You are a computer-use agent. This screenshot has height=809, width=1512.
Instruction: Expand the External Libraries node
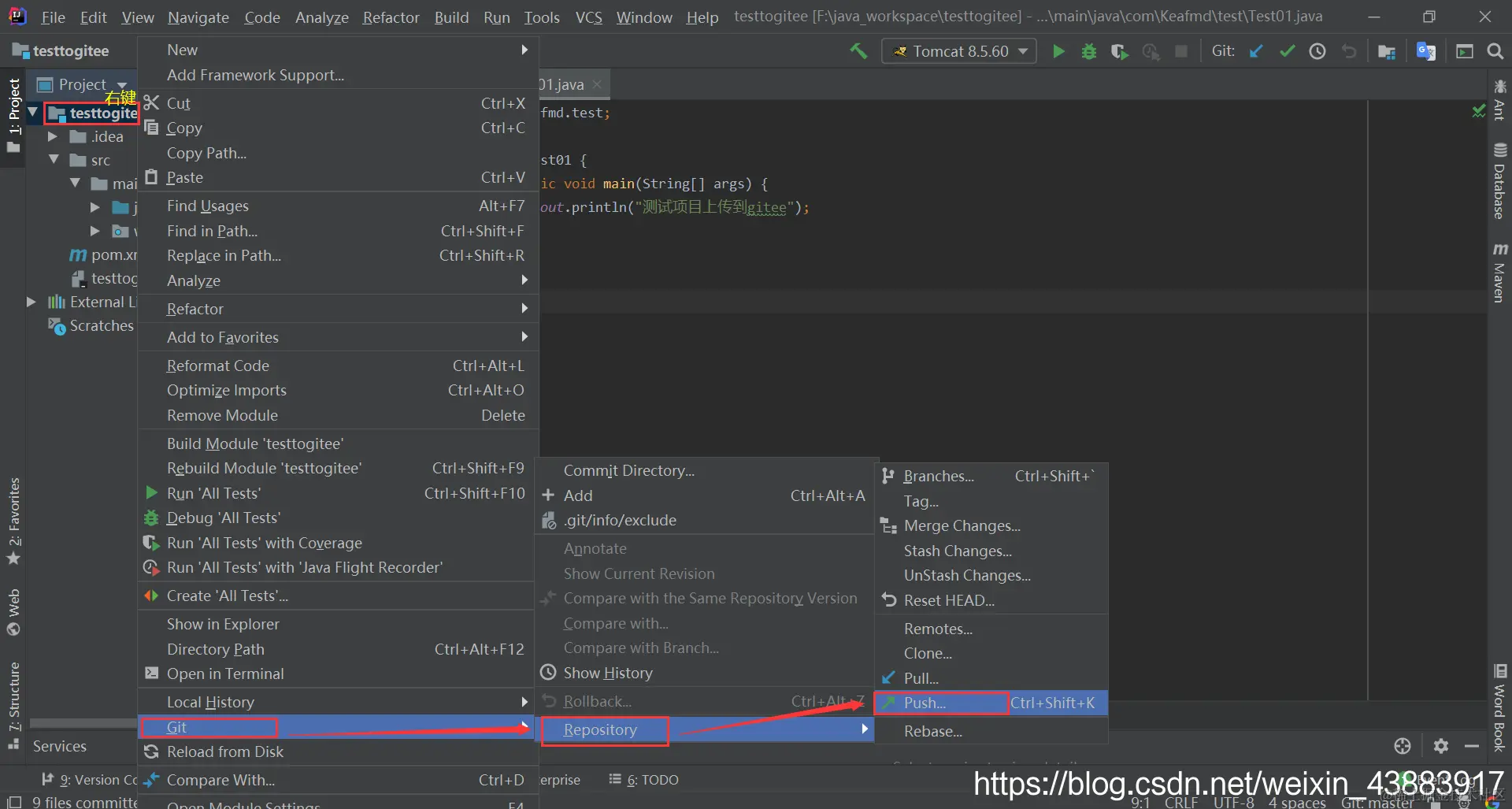pos(31,302)
